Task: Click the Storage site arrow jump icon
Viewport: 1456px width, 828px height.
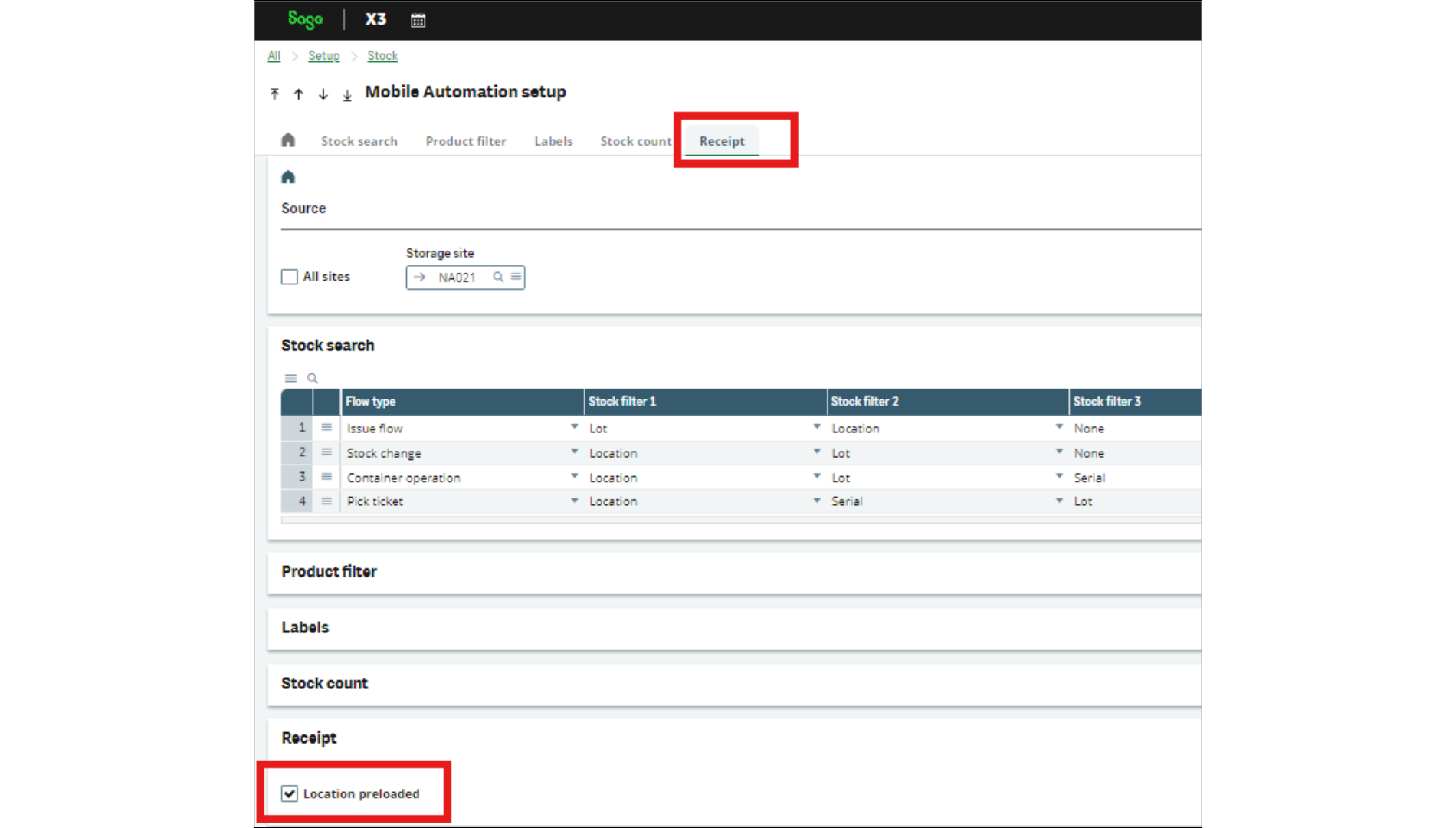Action: coord(419,278)
